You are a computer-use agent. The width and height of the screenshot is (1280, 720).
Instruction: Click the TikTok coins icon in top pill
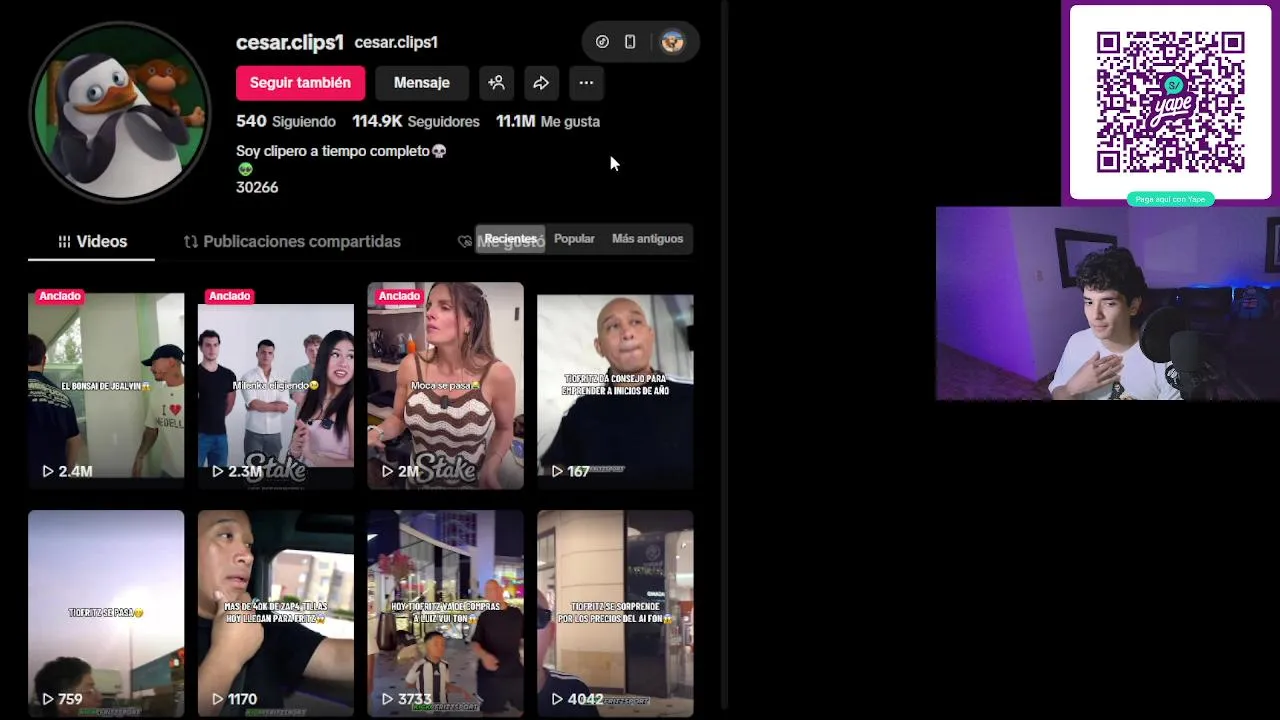click(x=602, y=42)
